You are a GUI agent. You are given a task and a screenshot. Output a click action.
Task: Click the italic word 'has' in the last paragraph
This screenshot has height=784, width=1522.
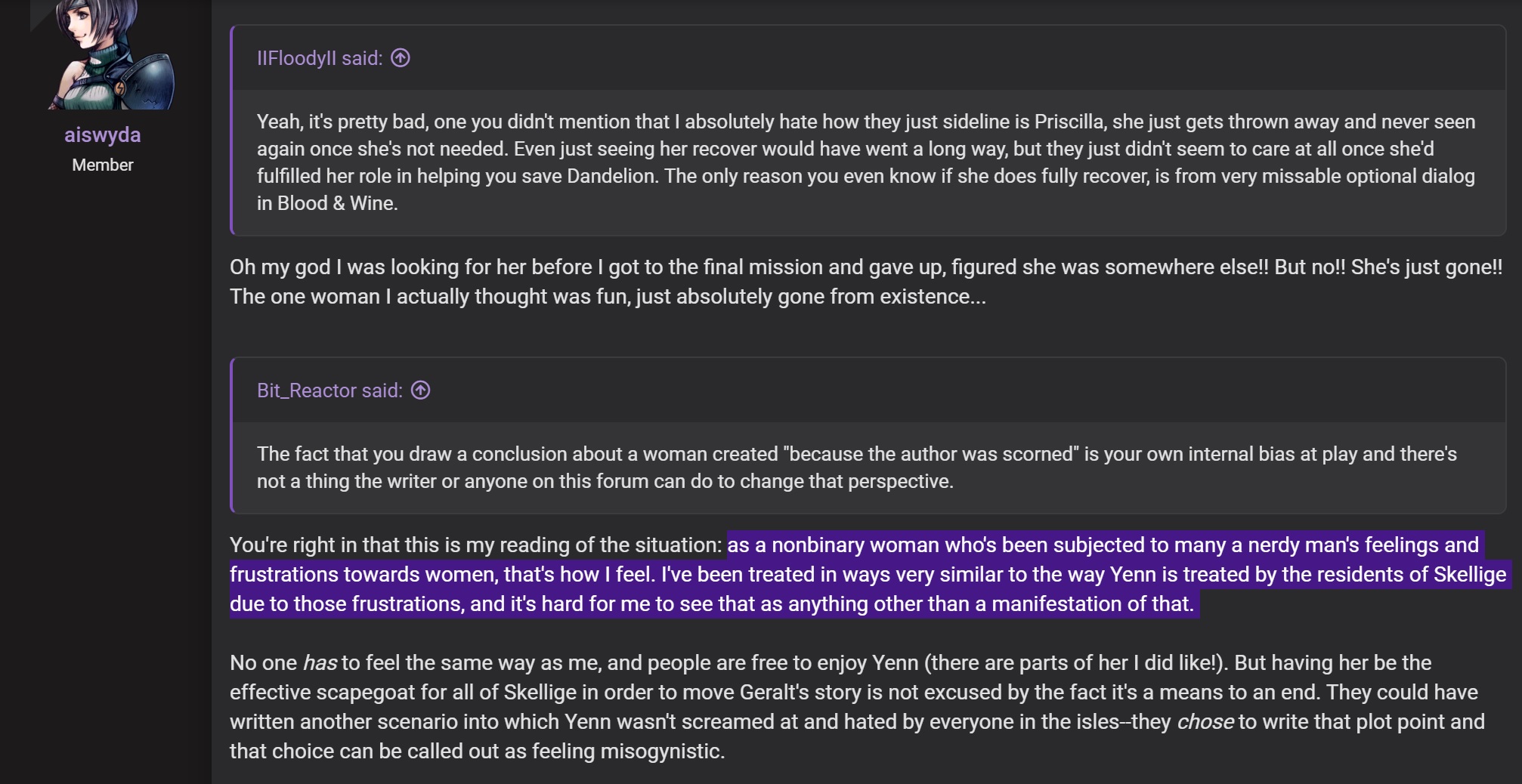pyautogui.click(x=320, y=663)
